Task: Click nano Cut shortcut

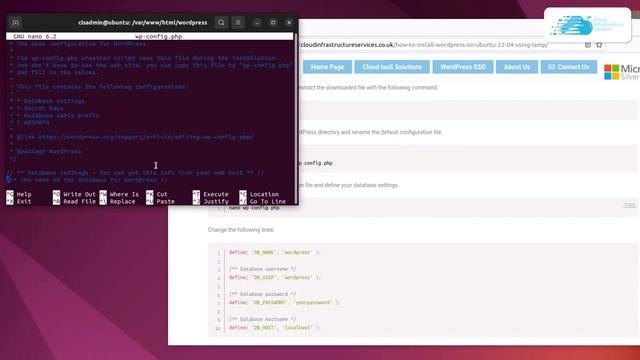Action: (157, 194)
